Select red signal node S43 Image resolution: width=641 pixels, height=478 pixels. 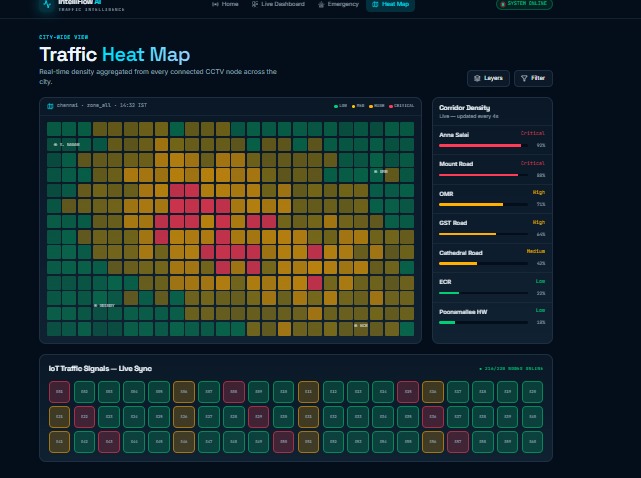coord(109,442)
